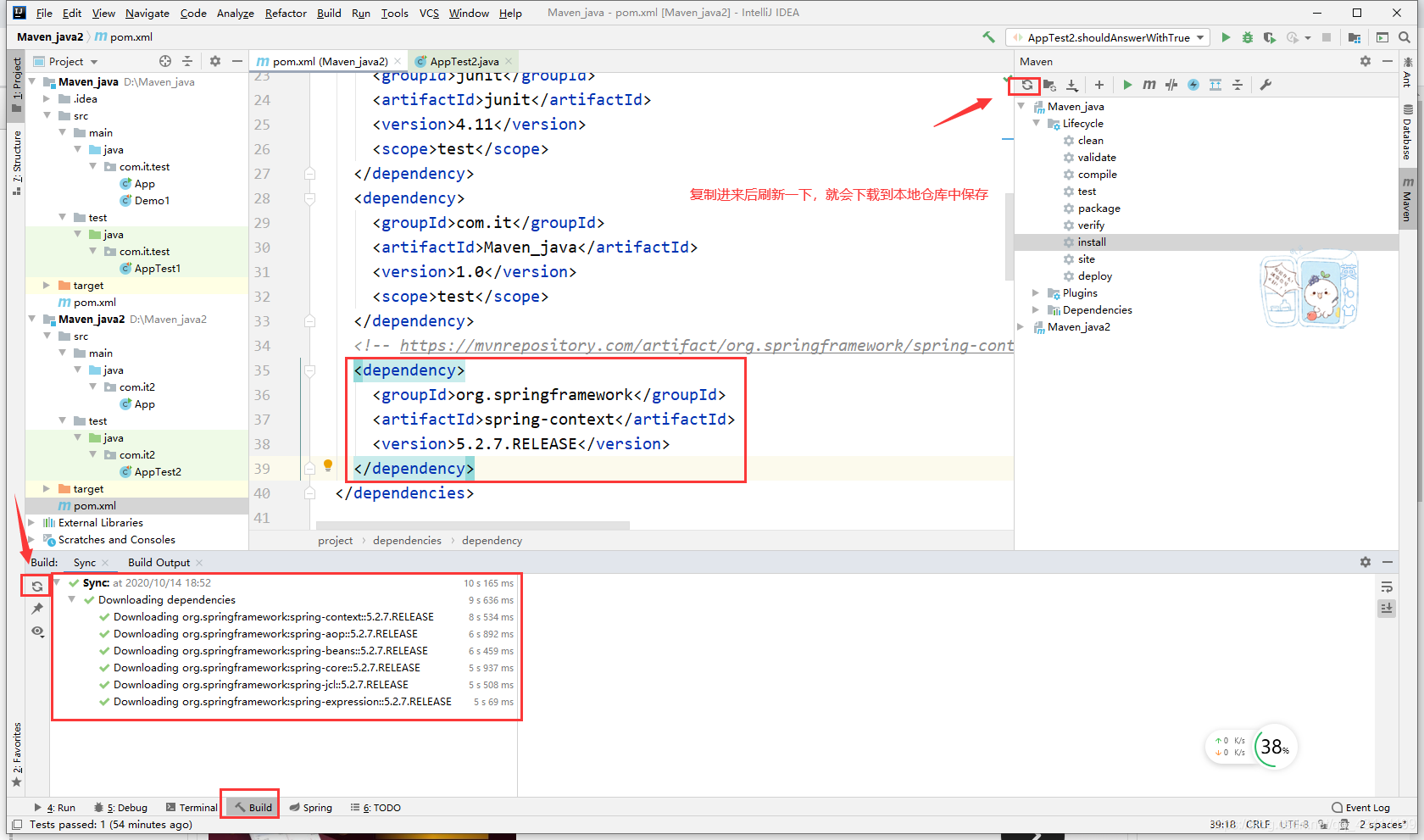Toggle soft-wrap icon in build output

[x=1387, y=587]
